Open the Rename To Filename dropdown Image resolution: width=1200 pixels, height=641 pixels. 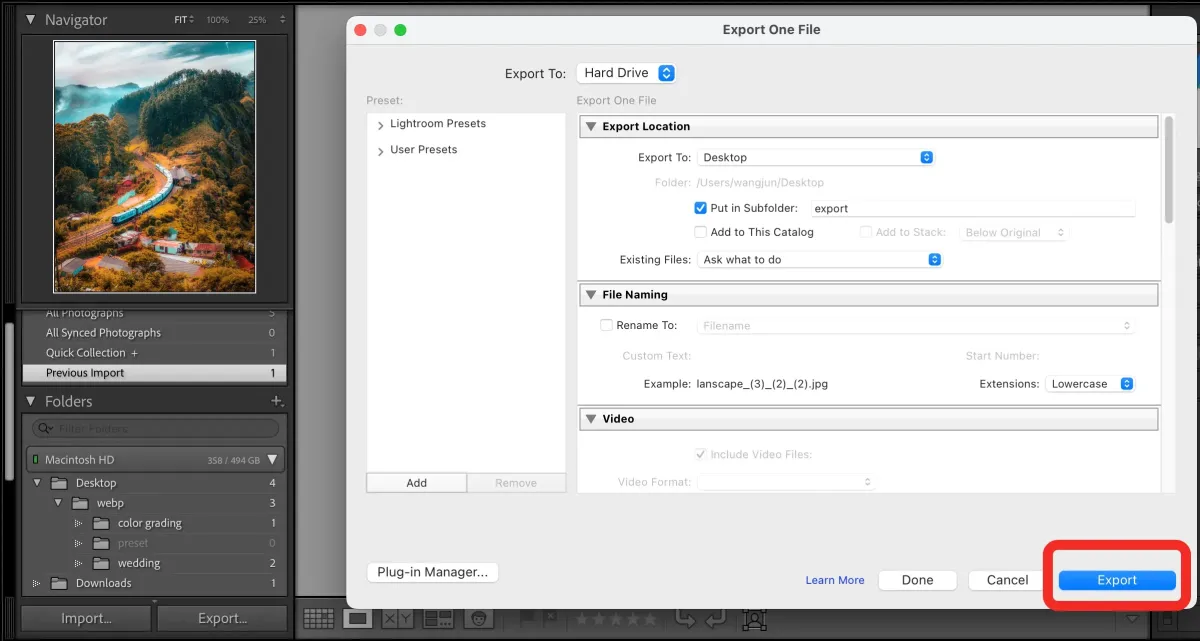916,325
